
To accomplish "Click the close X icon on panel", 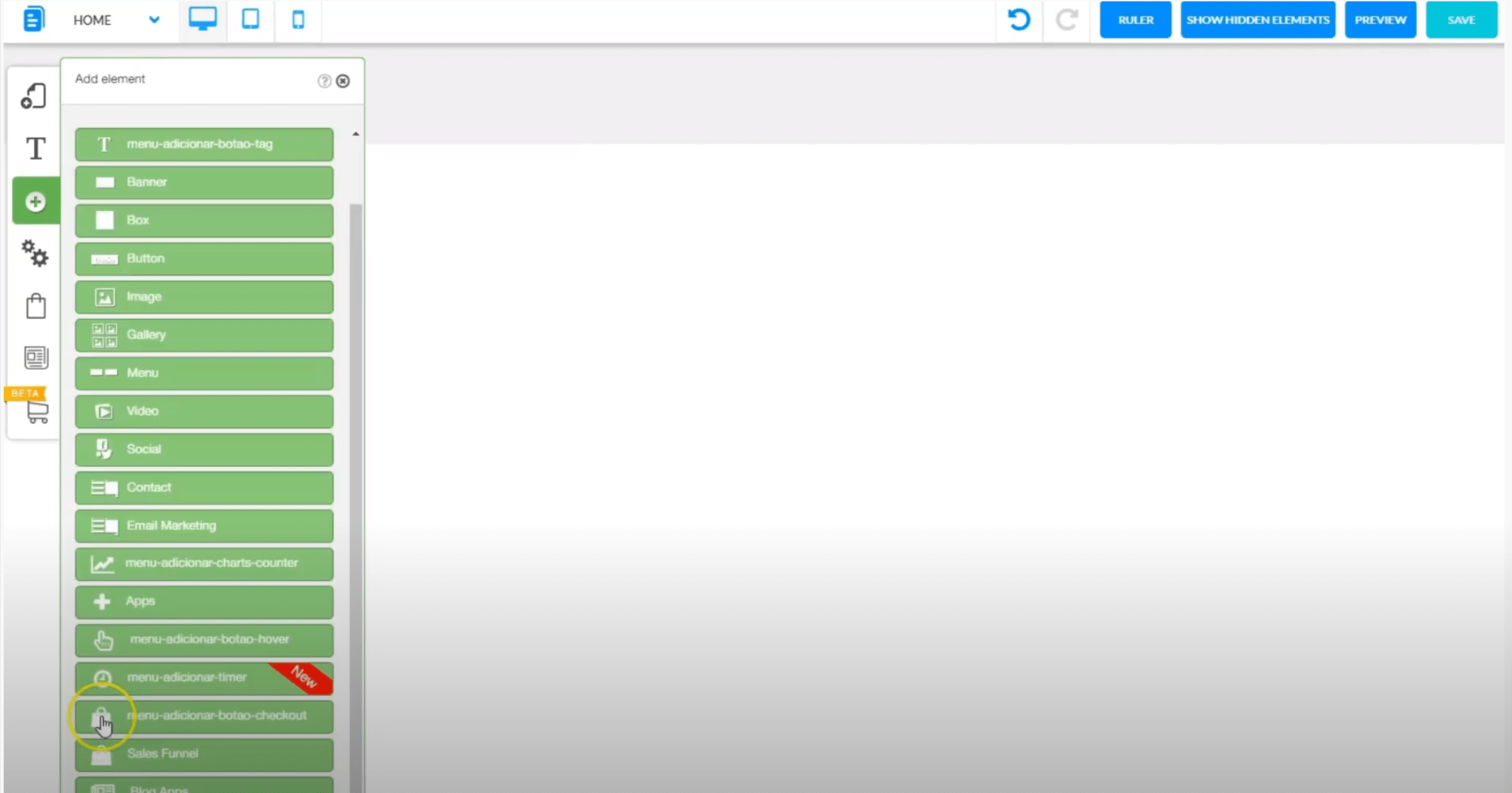I will [343, 80].
